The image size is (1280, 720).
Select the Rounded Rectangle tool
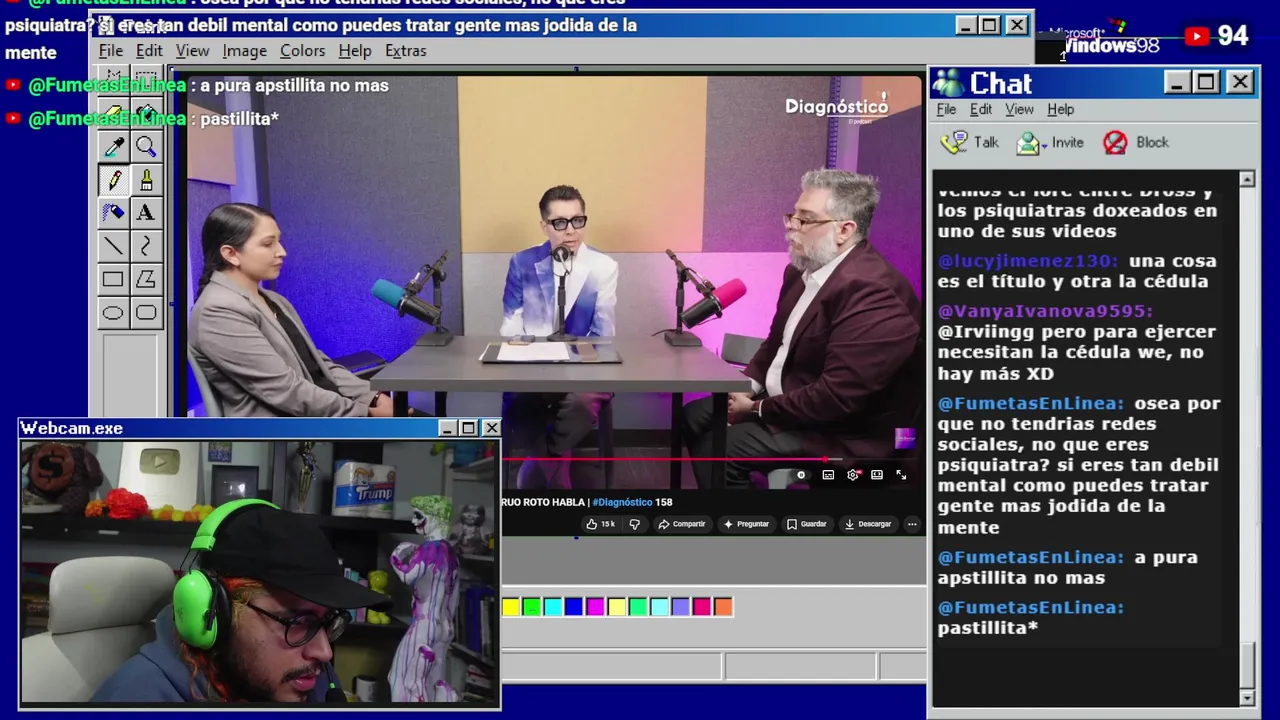pyautogui.click(x=147, y=313)
